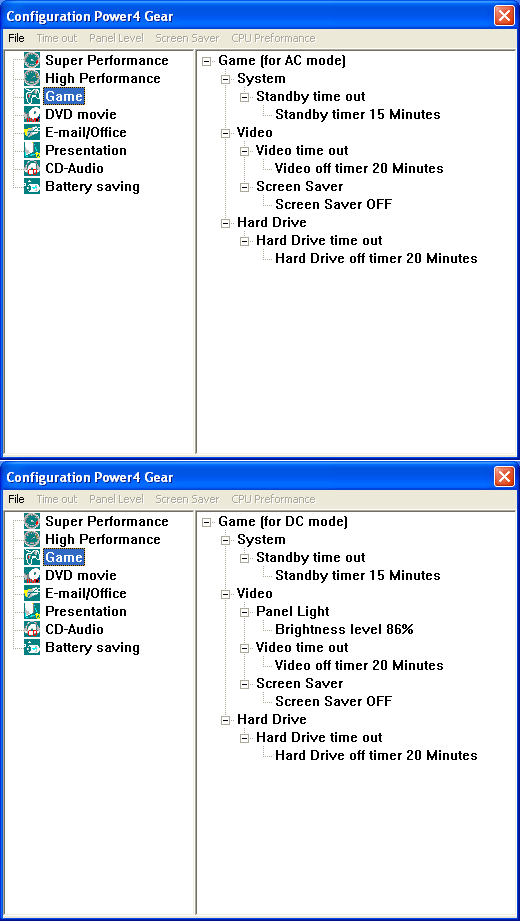Click Battery saving icon in bottom window
Screen dimensions: 521x922
tap(32, 647)
